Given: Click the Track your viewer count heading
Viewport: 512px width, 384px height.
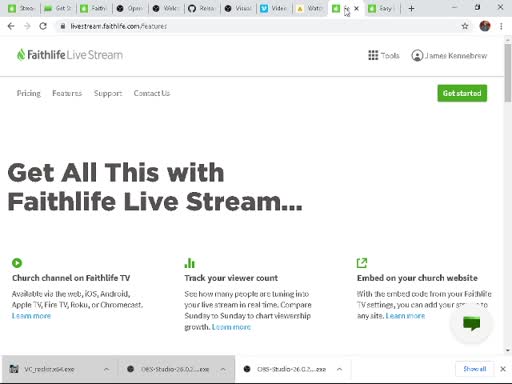Looking at the screenshot, I should pos(231,278).
